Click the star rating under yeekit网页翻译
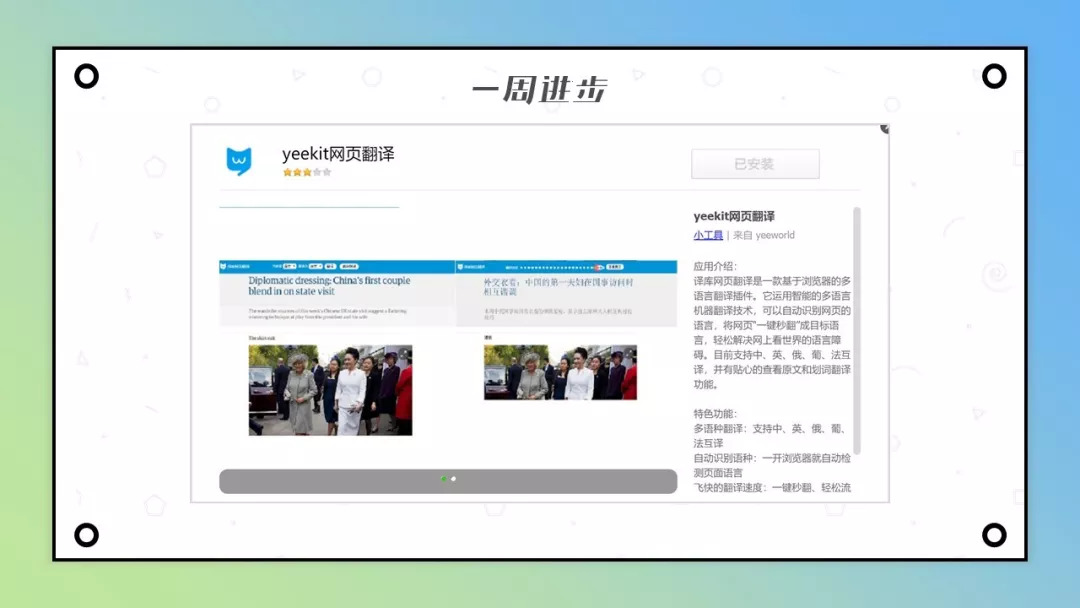The height and width of the screenshot is (608, 1080). pos(307,172)
